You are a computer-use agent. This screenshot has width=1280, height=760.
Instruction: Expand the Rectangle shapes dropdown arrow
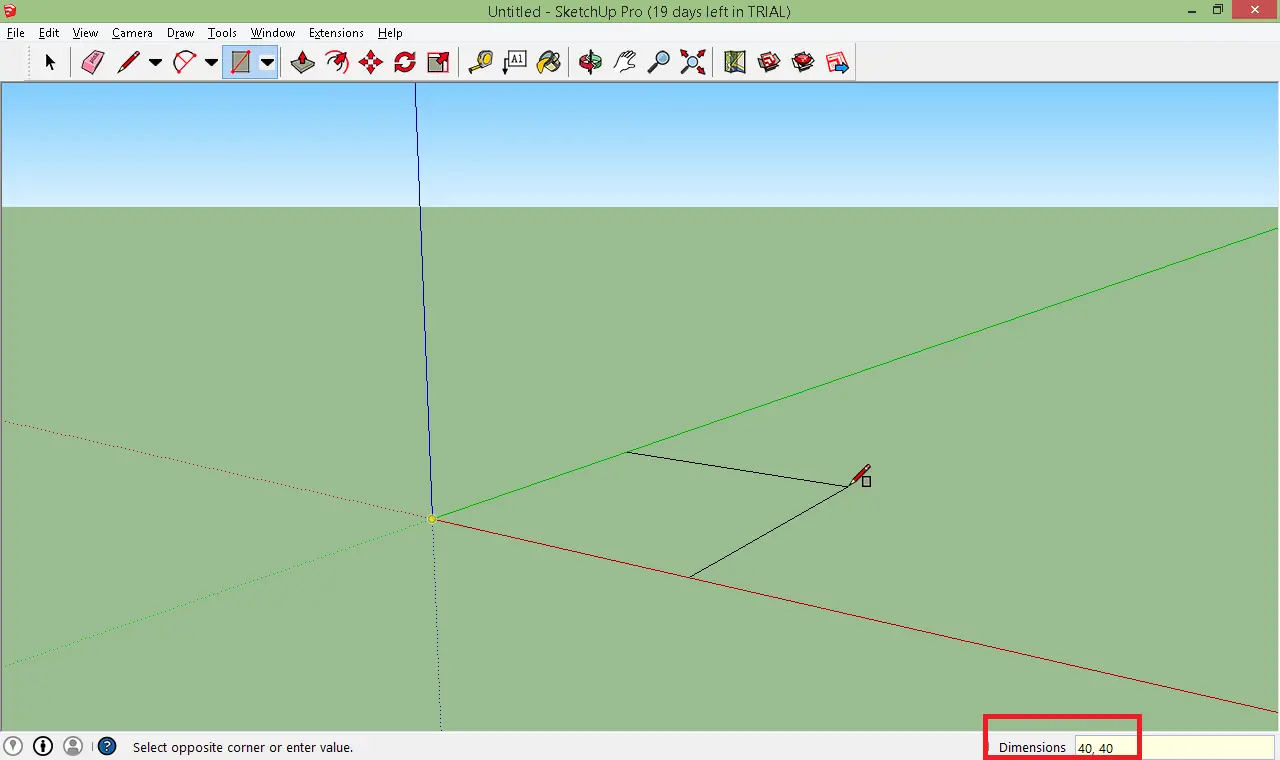click(267, 62)
